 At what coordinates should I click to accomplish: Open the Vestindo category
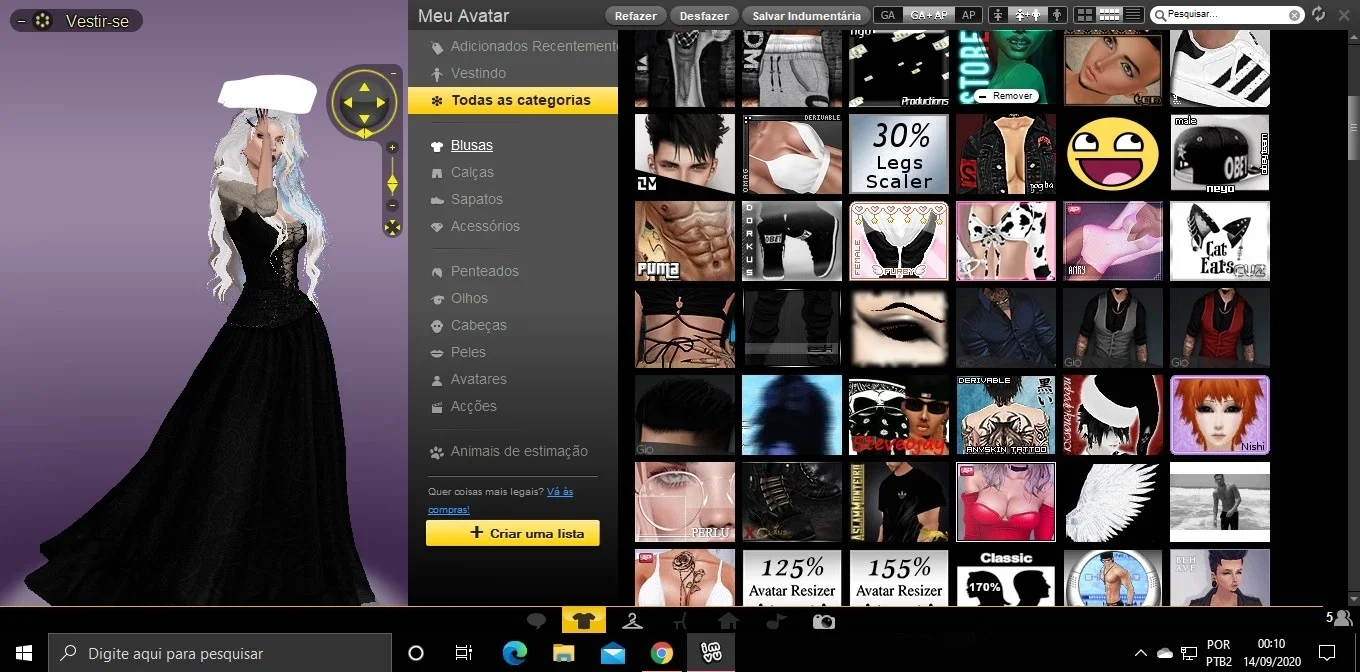coord(468,73)
